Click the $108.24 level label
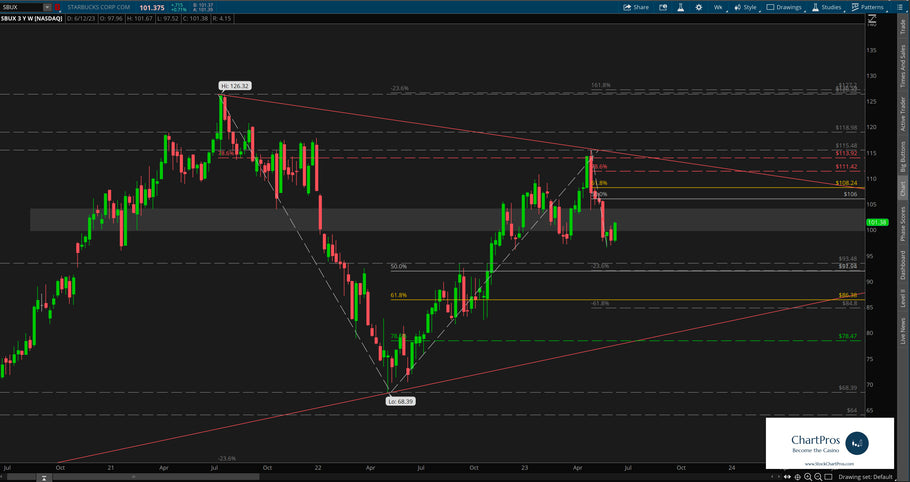910x482 pixels. pyautogui.click(x=847, y=183)
